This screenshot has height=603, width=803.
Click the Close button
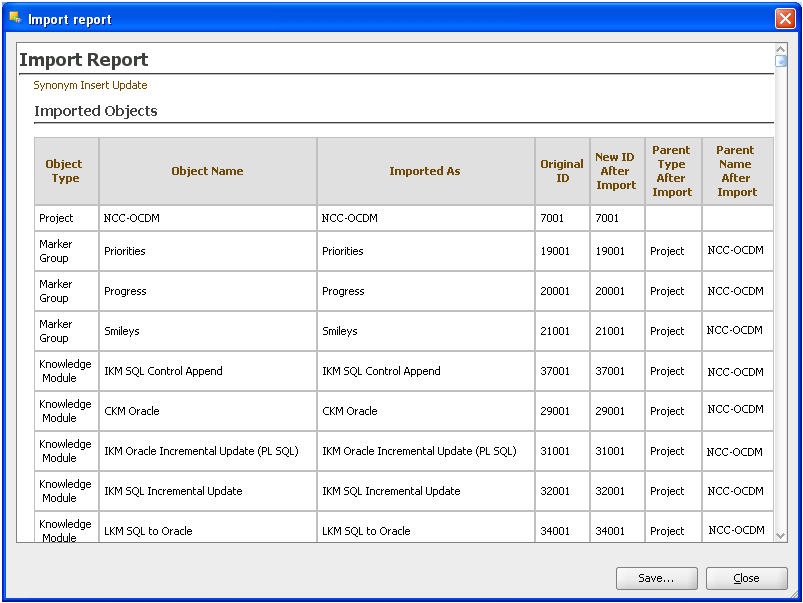pos(746,578)
